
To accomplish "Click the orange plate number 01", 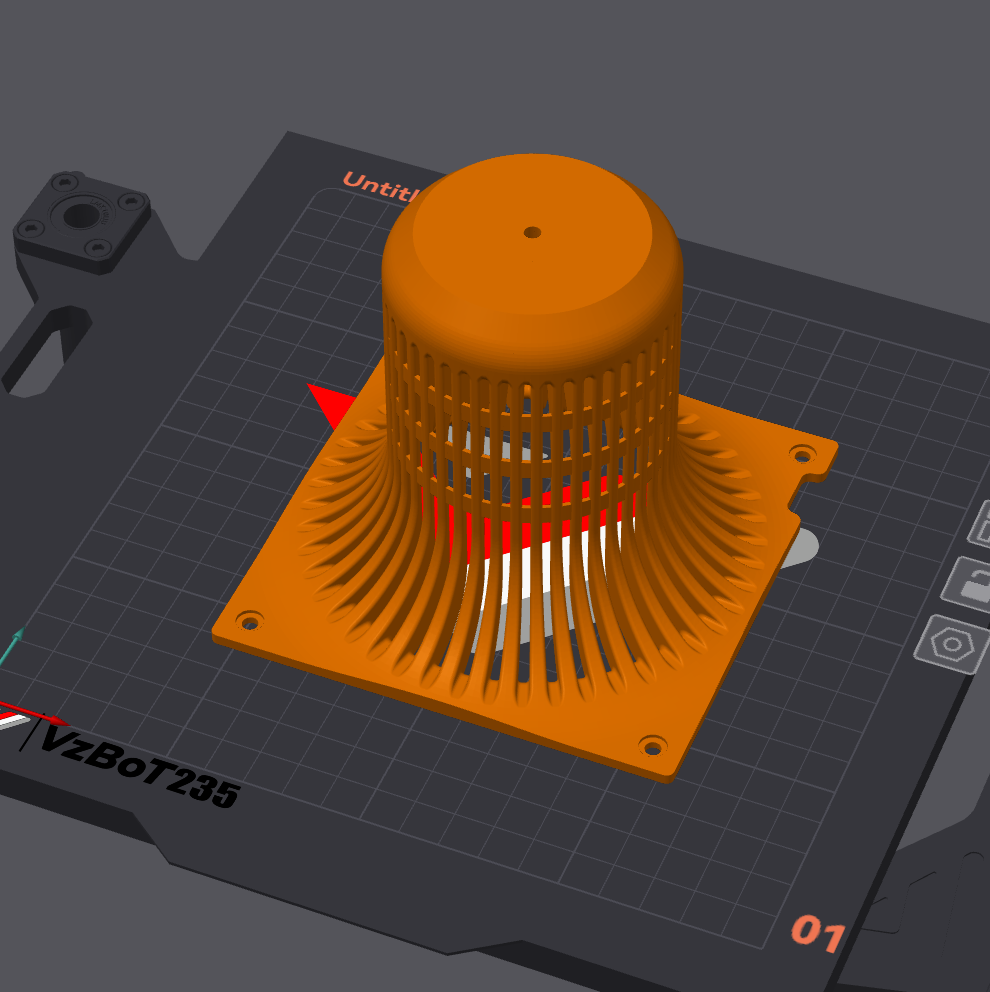I will (818, 931).
